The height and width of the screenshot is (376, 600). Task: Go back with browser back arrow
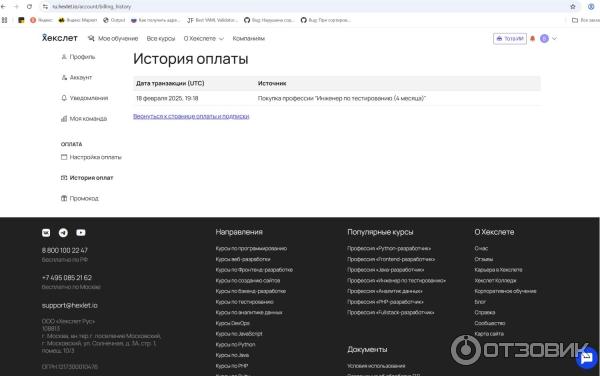(3, 7)
